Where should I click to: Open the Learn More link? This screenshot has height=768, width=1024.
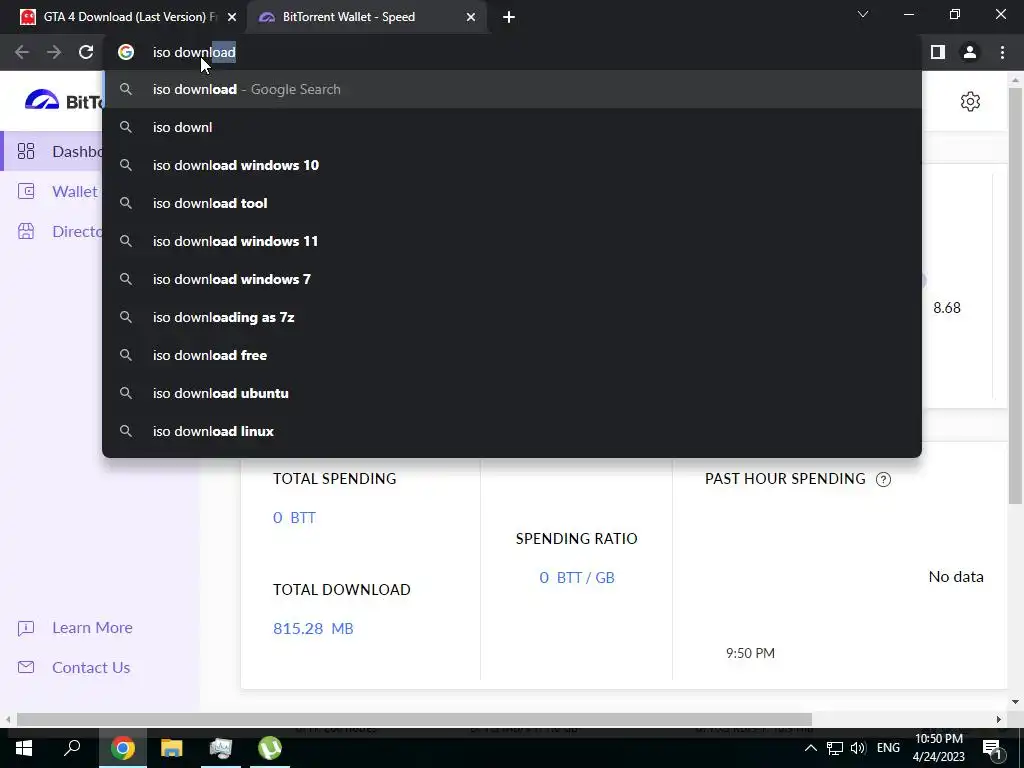click(x=92, y=628)
